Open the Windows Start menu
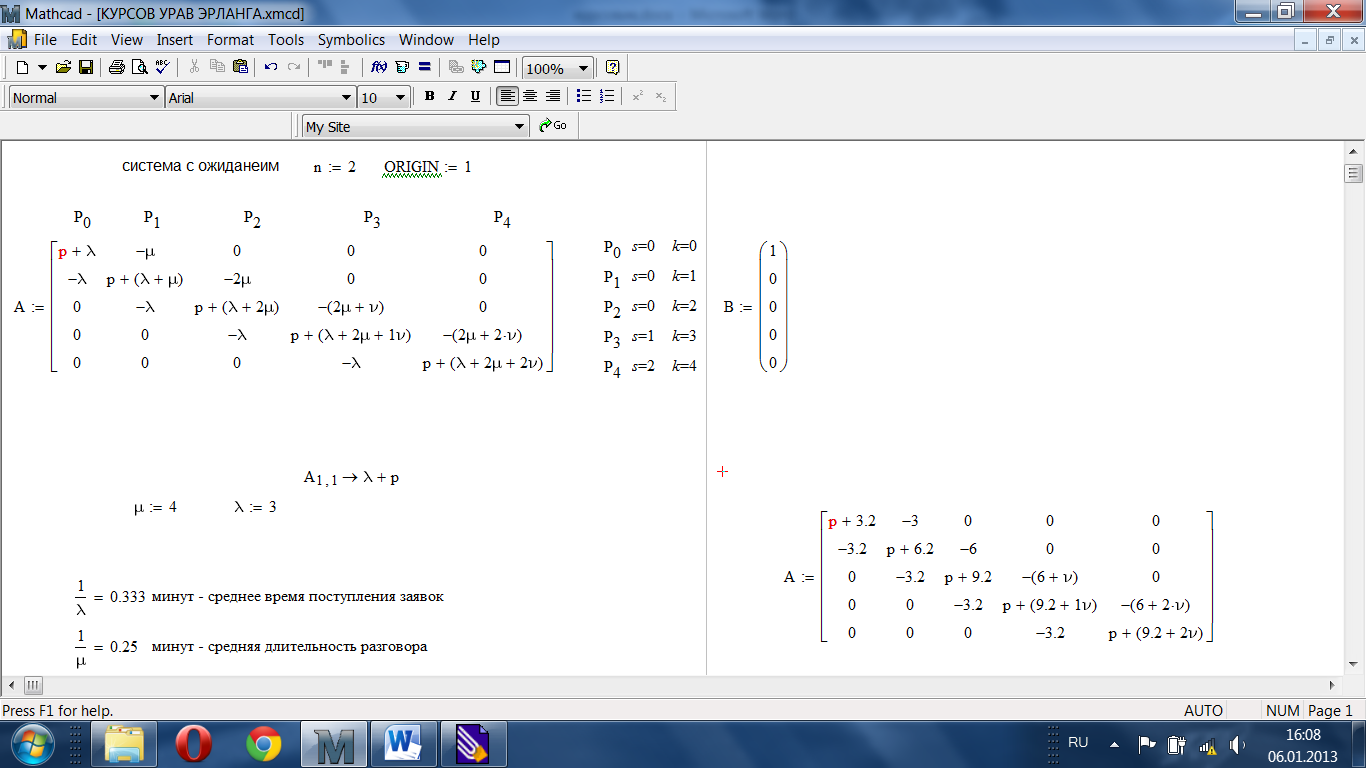This screenshot has width=1366, height=768. point(31,744)
